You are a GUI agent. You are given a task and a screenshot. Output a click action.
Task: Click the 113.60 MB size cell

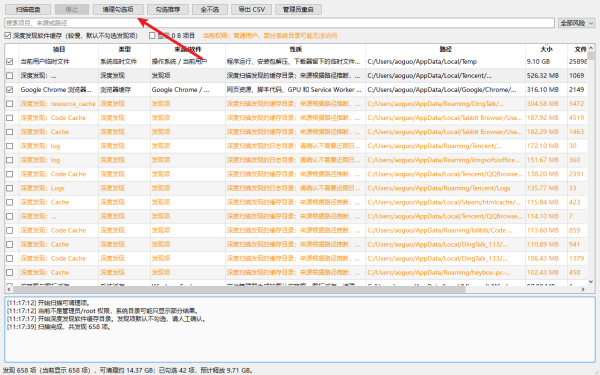[543, 230]
